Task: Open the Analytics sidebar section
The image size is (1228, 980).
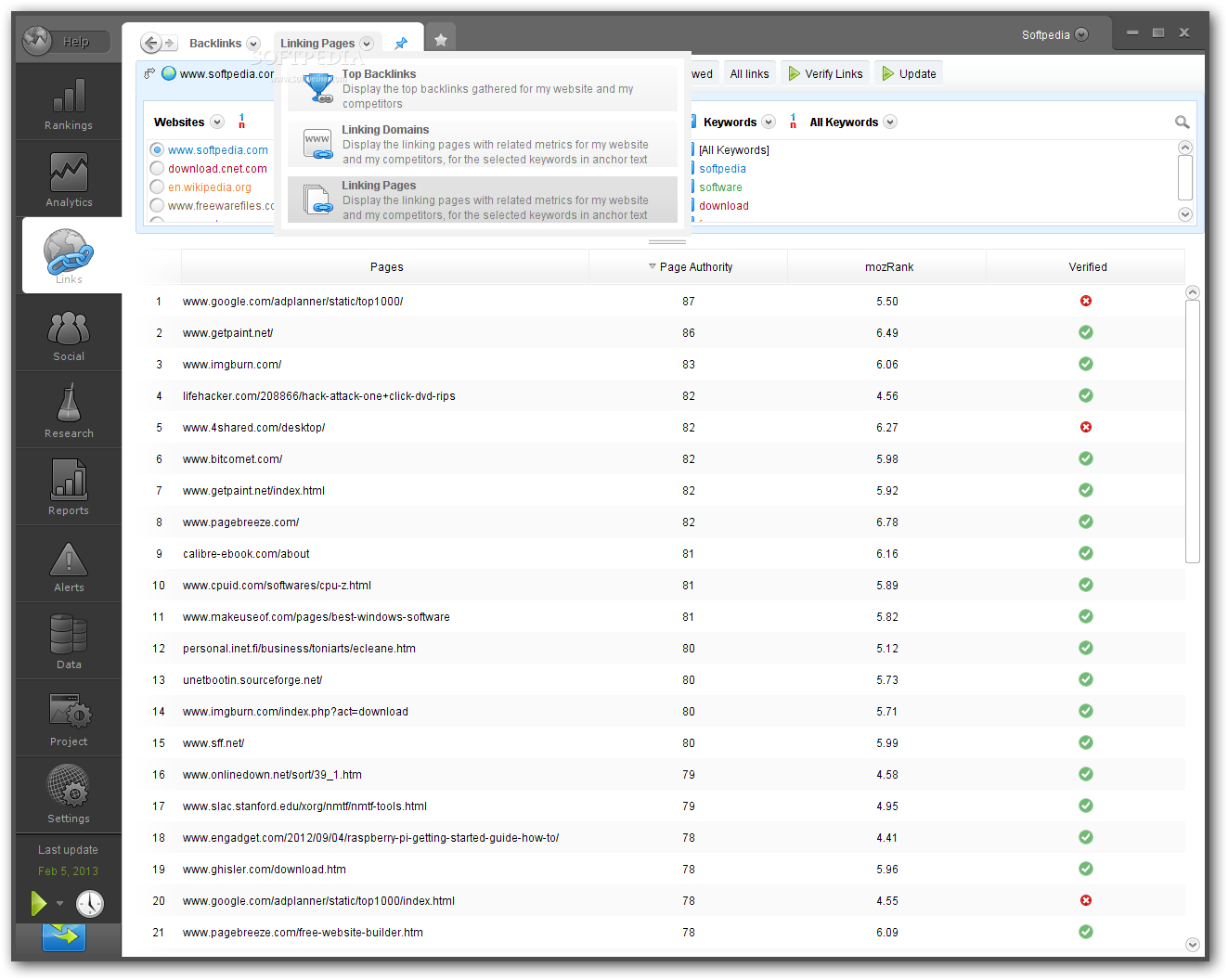Action: tap(69, 179)
